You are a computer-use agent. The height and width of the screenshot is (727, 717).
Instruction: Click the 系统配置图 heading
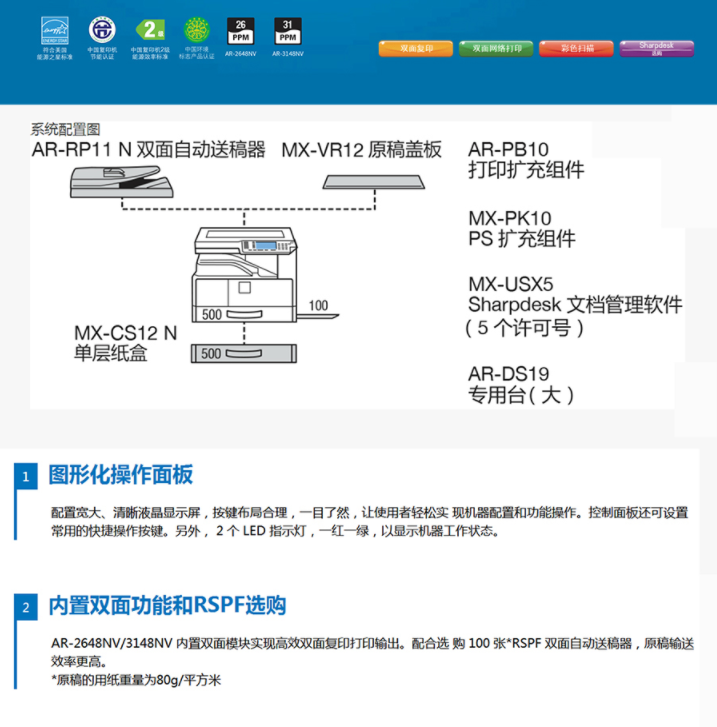65,129
